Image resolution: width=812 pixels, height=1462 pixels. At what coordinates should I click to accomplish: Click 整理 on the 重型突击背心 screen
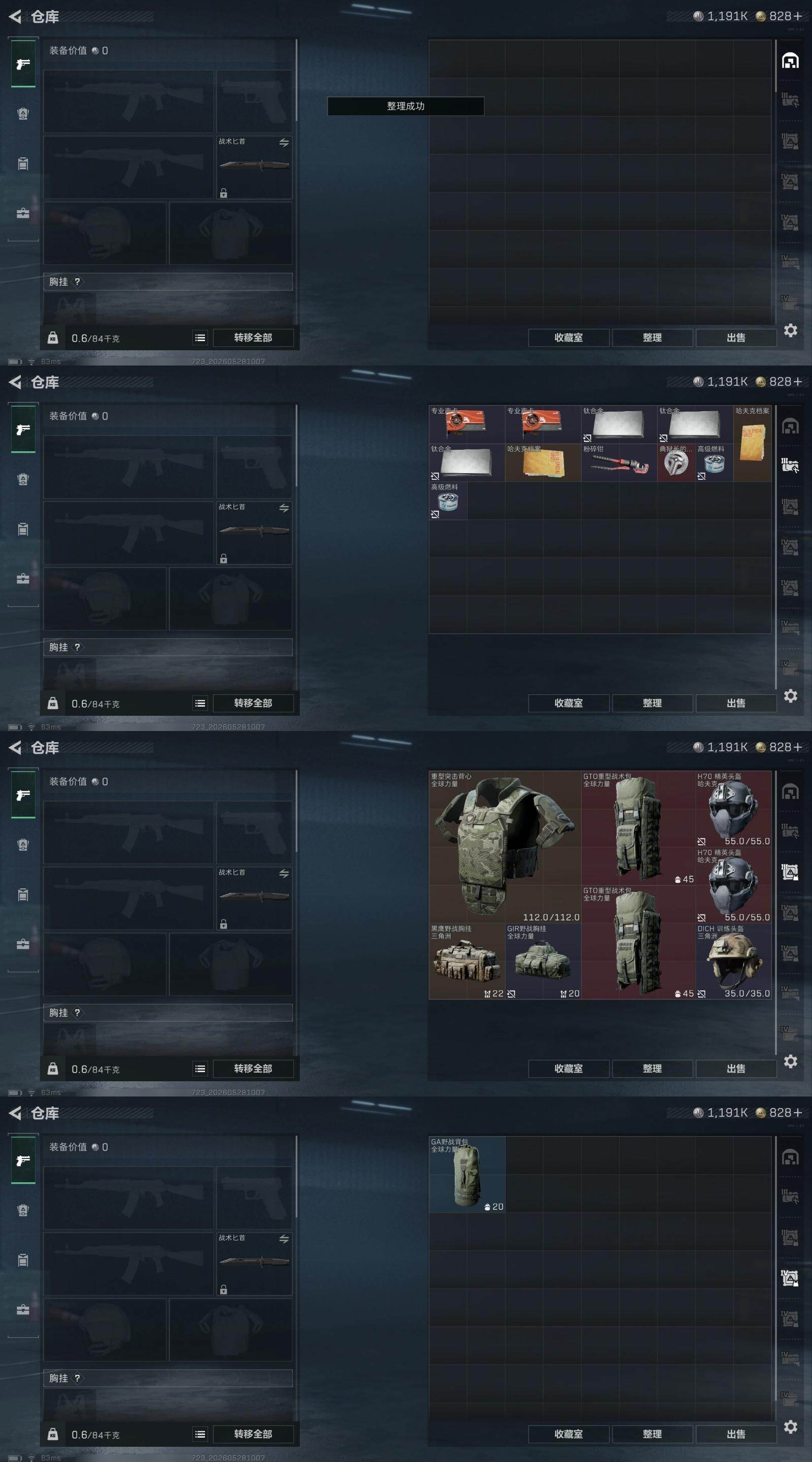point(653,1069)
